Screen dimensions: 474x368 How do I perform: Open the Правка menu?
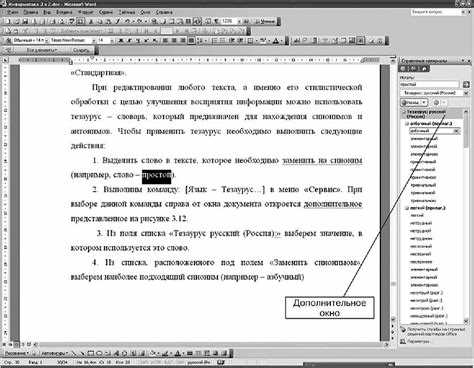point(31,12)
